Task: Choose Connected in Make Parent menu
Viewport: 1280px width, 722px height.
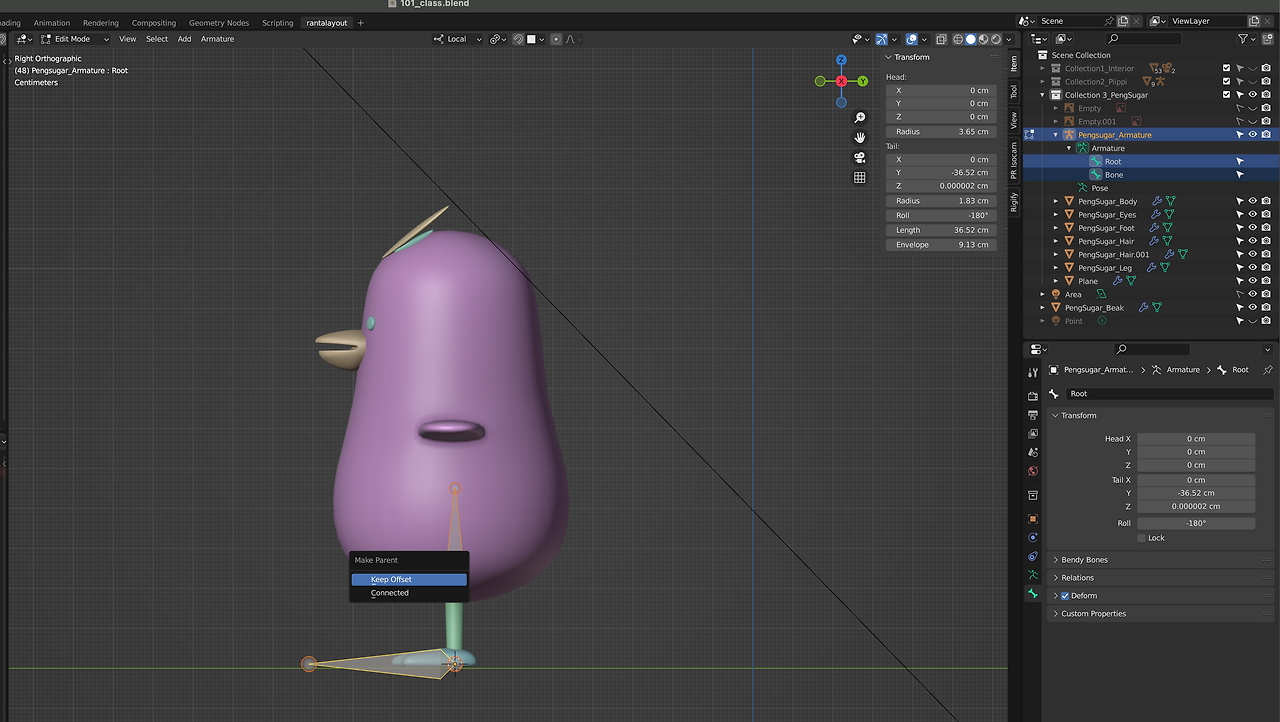Action: [x=390, y=593]
